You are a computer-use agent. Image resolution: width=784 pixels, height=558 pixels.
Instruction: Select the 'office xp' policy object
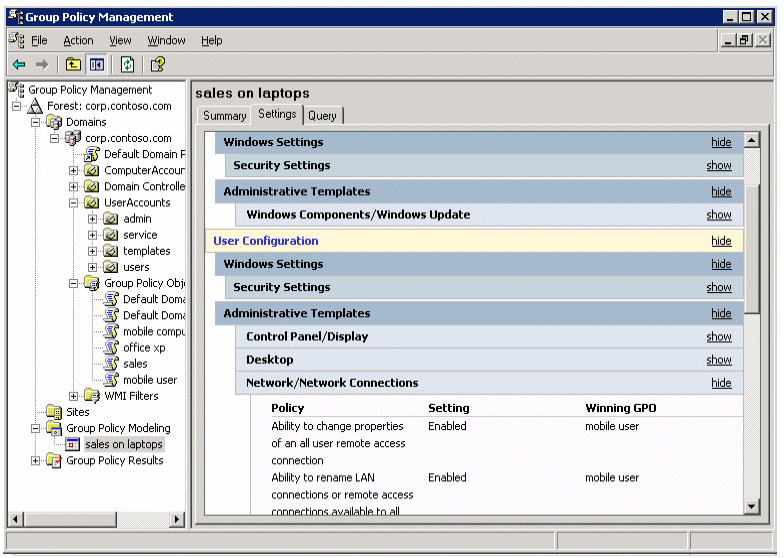(x=144, y=348)
